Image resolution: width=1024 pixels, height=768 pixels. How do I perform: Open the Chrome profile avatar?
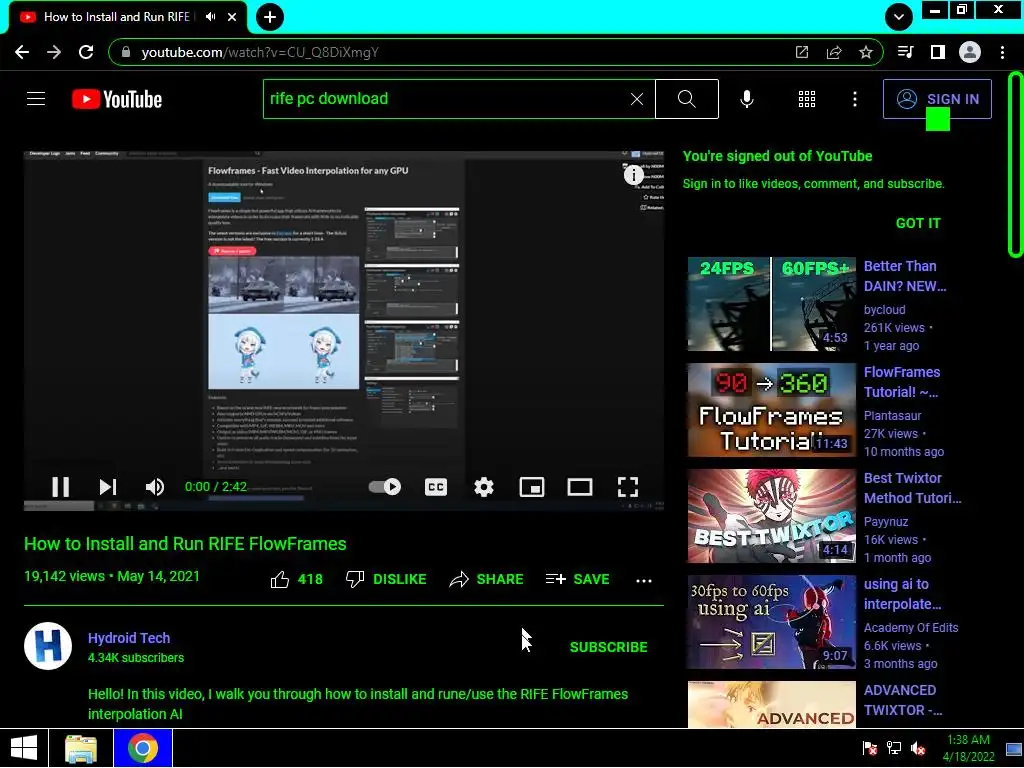click(x=970, y=52)
